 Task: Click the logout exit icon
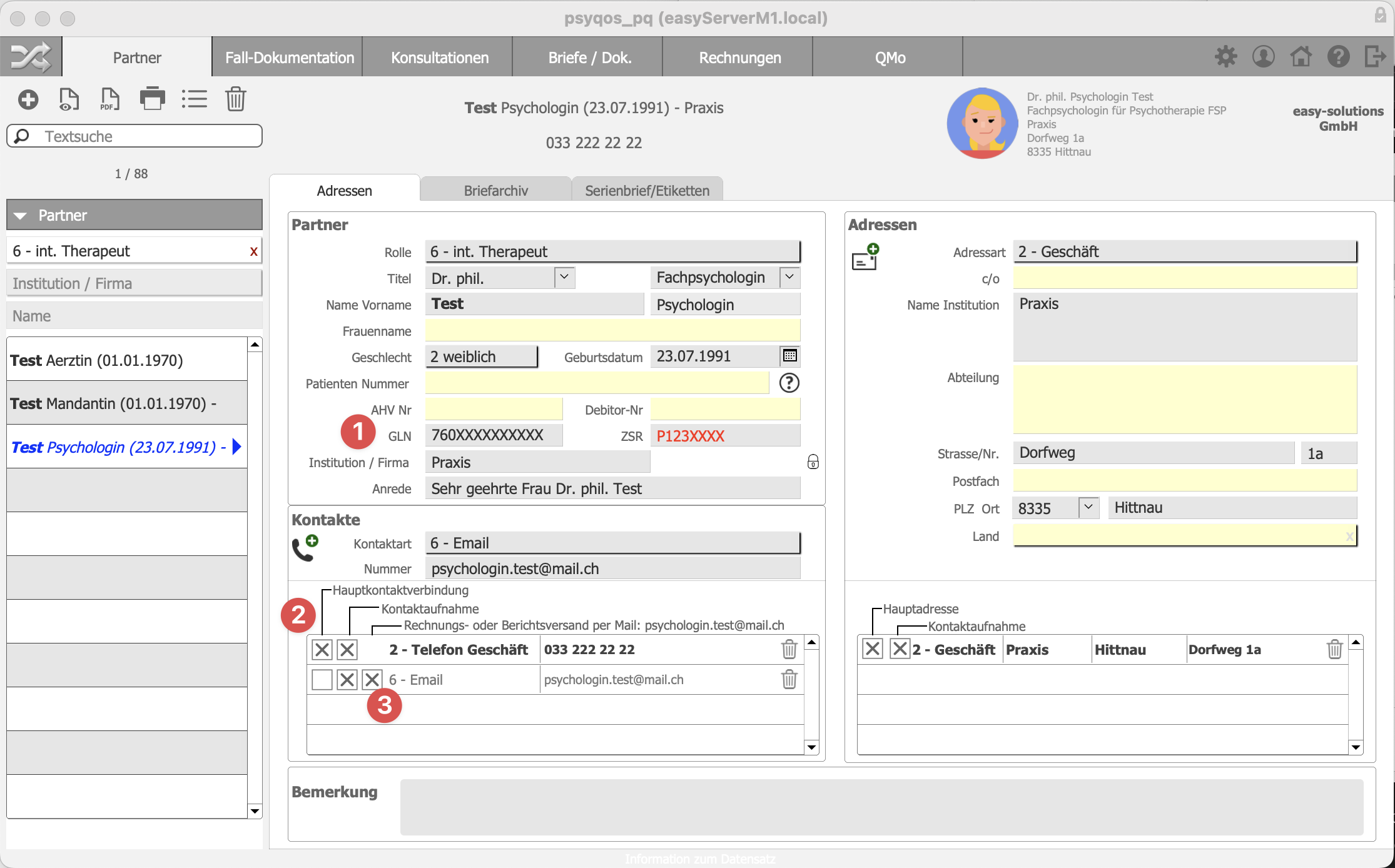[1376, 56]
